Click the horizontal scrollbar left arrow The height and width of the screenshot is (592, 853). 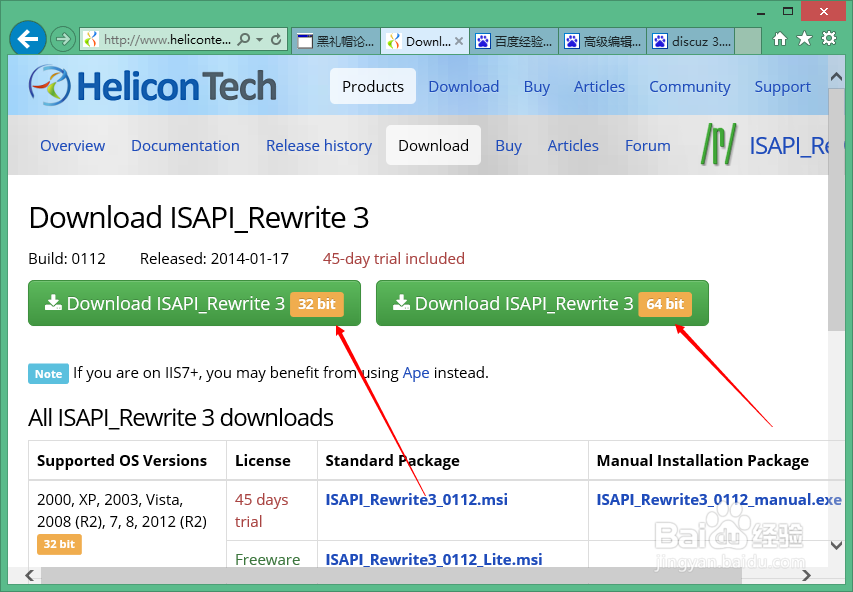point(29,575)
